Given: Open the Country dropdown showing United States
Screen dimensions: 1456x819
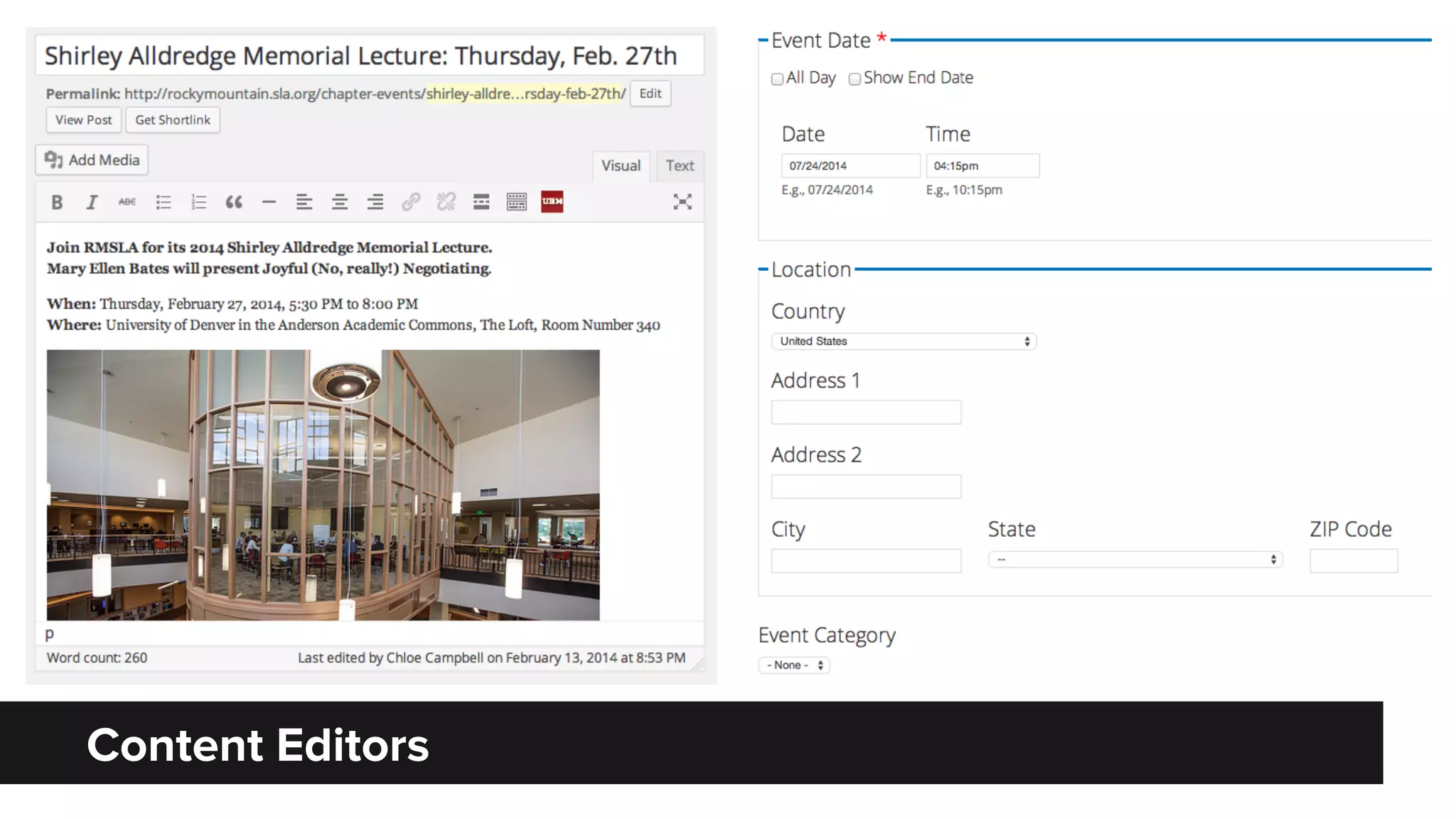Looking at the screenshot, I should point(904,342).
